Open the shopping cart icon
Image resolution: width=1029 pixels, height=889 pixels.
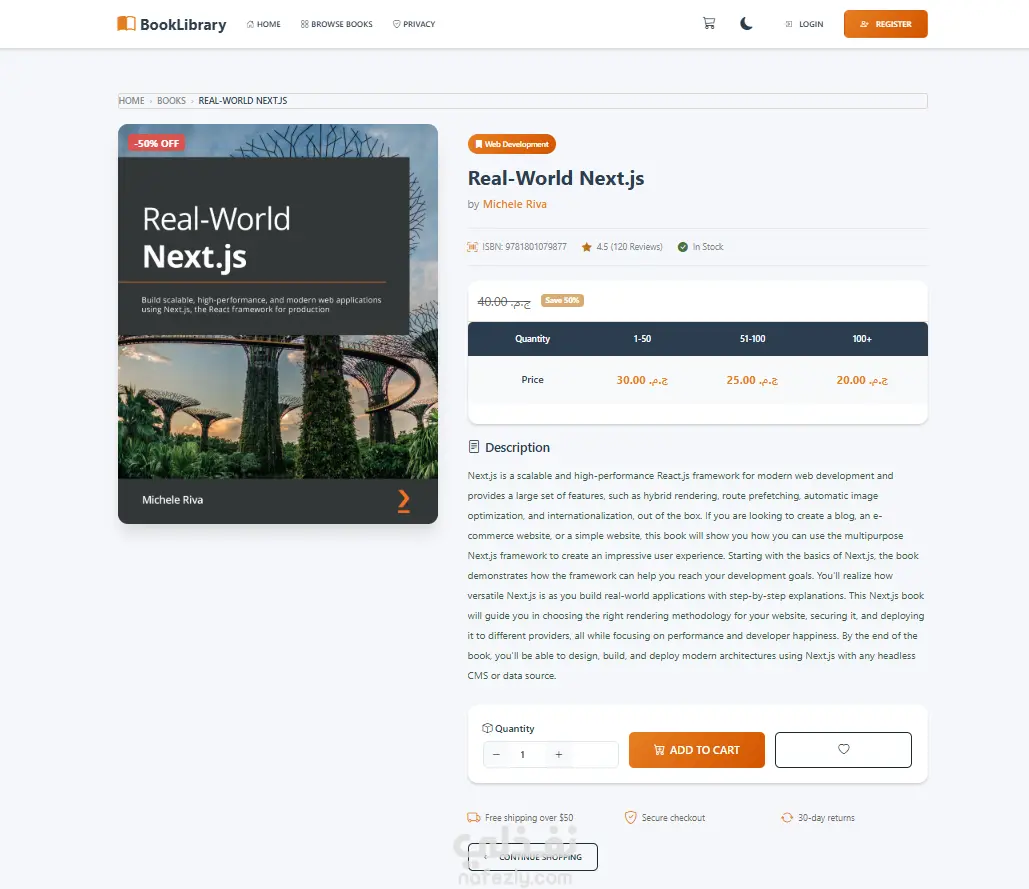(709, 24)
